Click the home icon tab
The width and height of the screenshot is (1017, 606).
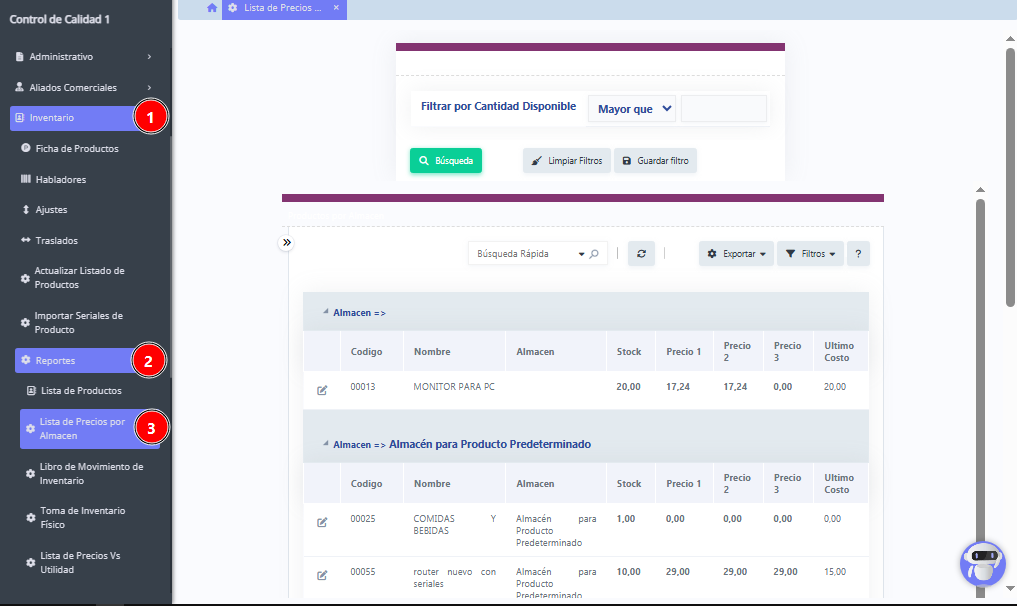point(211,8)
